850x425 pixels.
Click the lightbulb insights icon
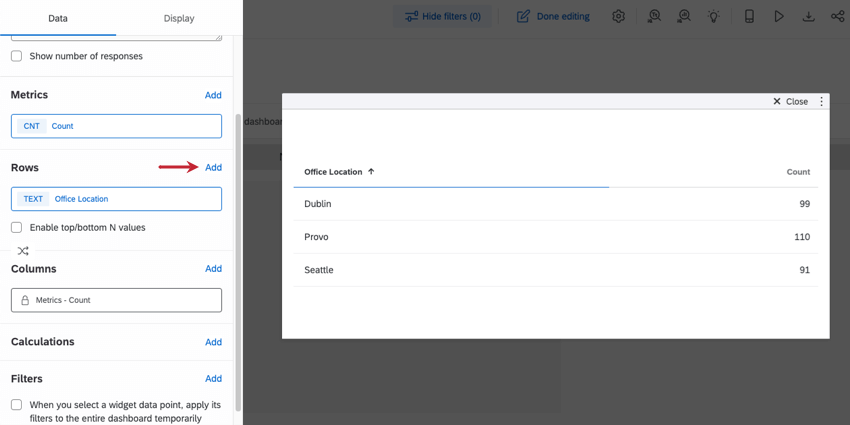[714, 16]
